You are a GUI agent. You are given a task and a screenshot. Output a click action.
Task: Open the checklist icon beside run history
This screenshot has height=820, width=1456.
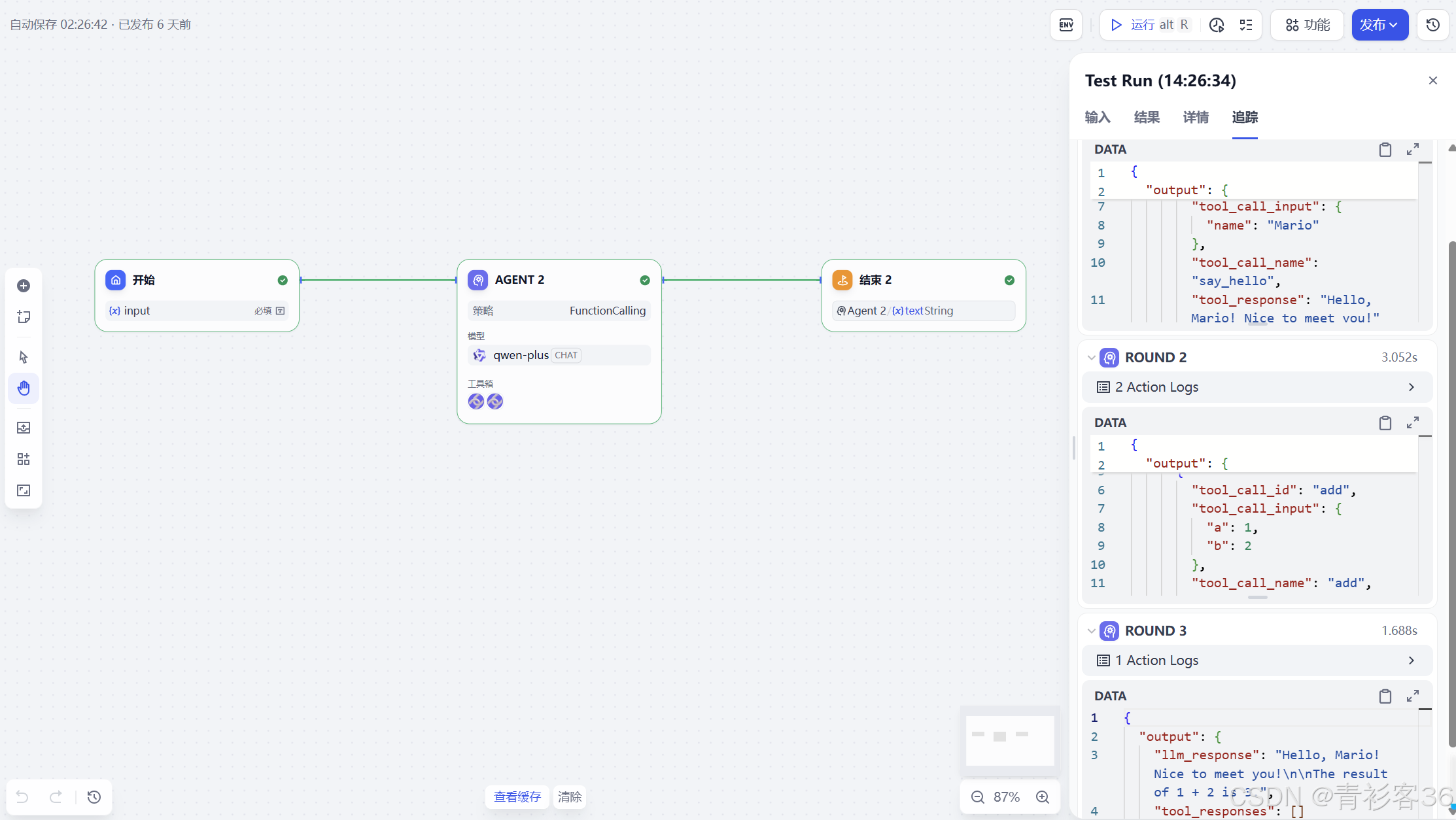[x=1246, y=25]
